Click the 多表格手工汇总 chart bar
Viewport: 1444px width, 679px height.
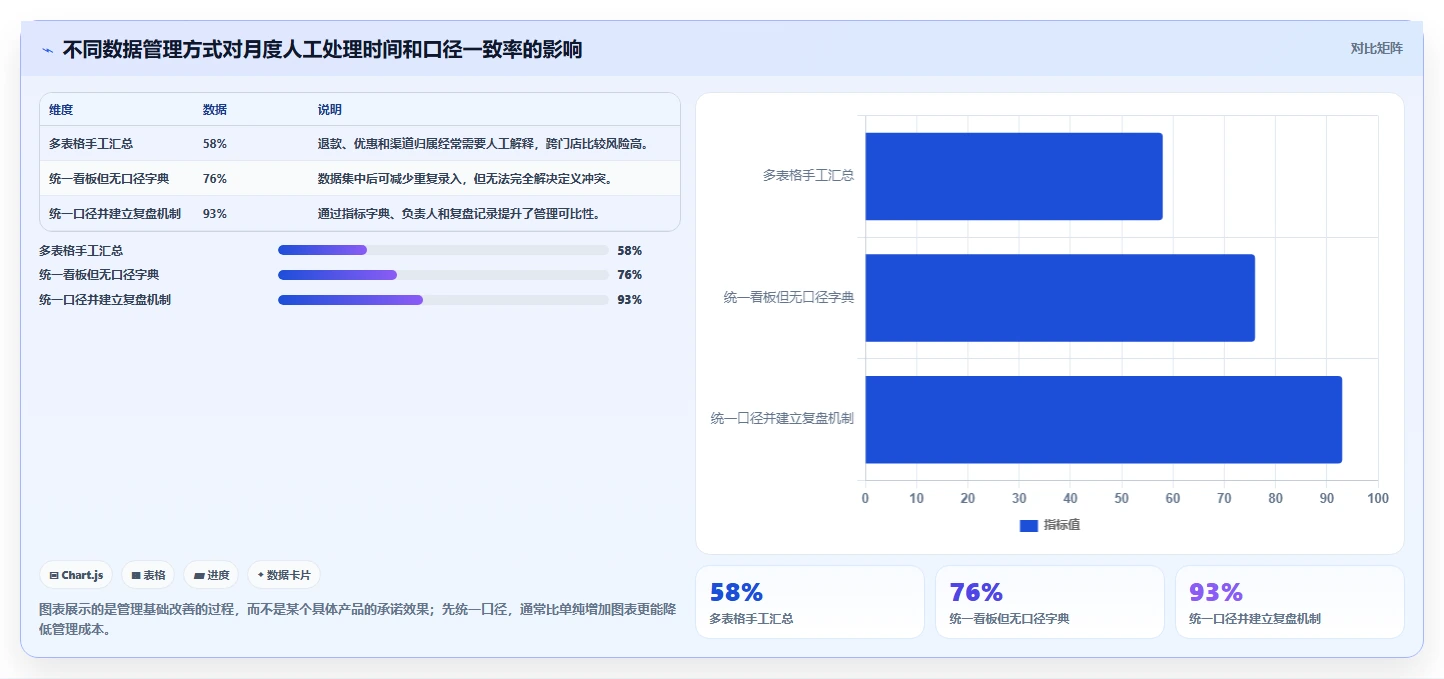click(x=1014, y=176)
